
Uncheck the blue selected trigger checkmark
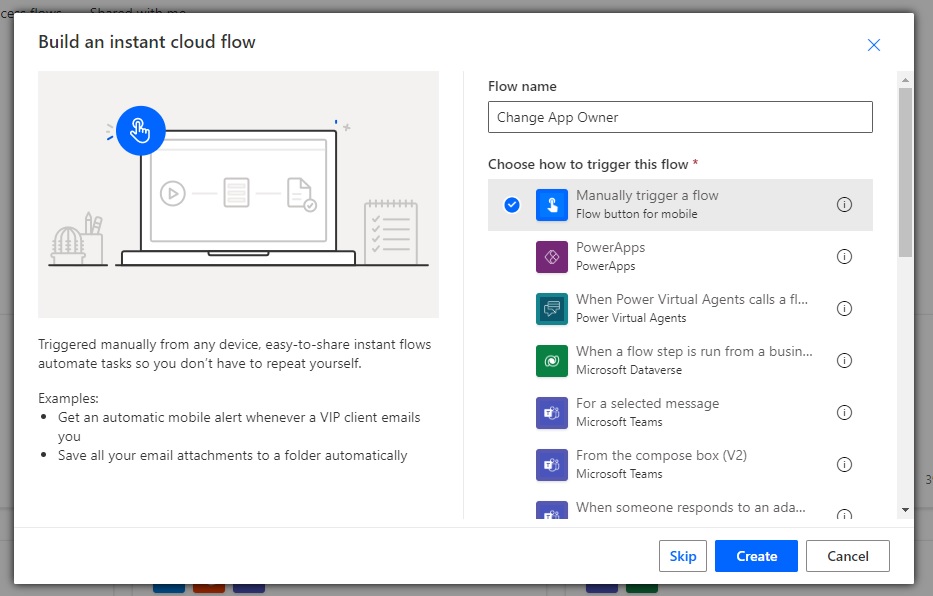[x=512, y=205]
